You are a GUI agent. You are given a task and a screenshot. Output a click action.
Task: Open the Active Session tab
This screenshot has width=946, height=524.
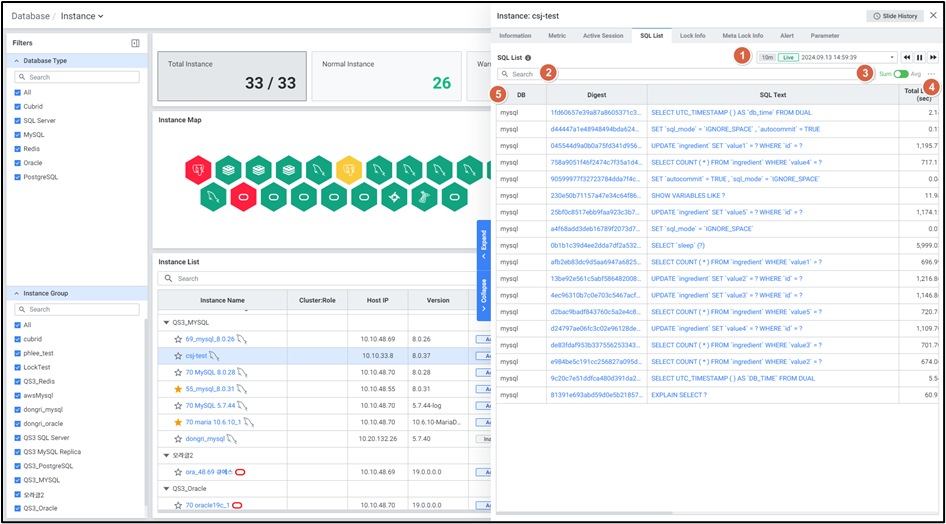[603, 35]
